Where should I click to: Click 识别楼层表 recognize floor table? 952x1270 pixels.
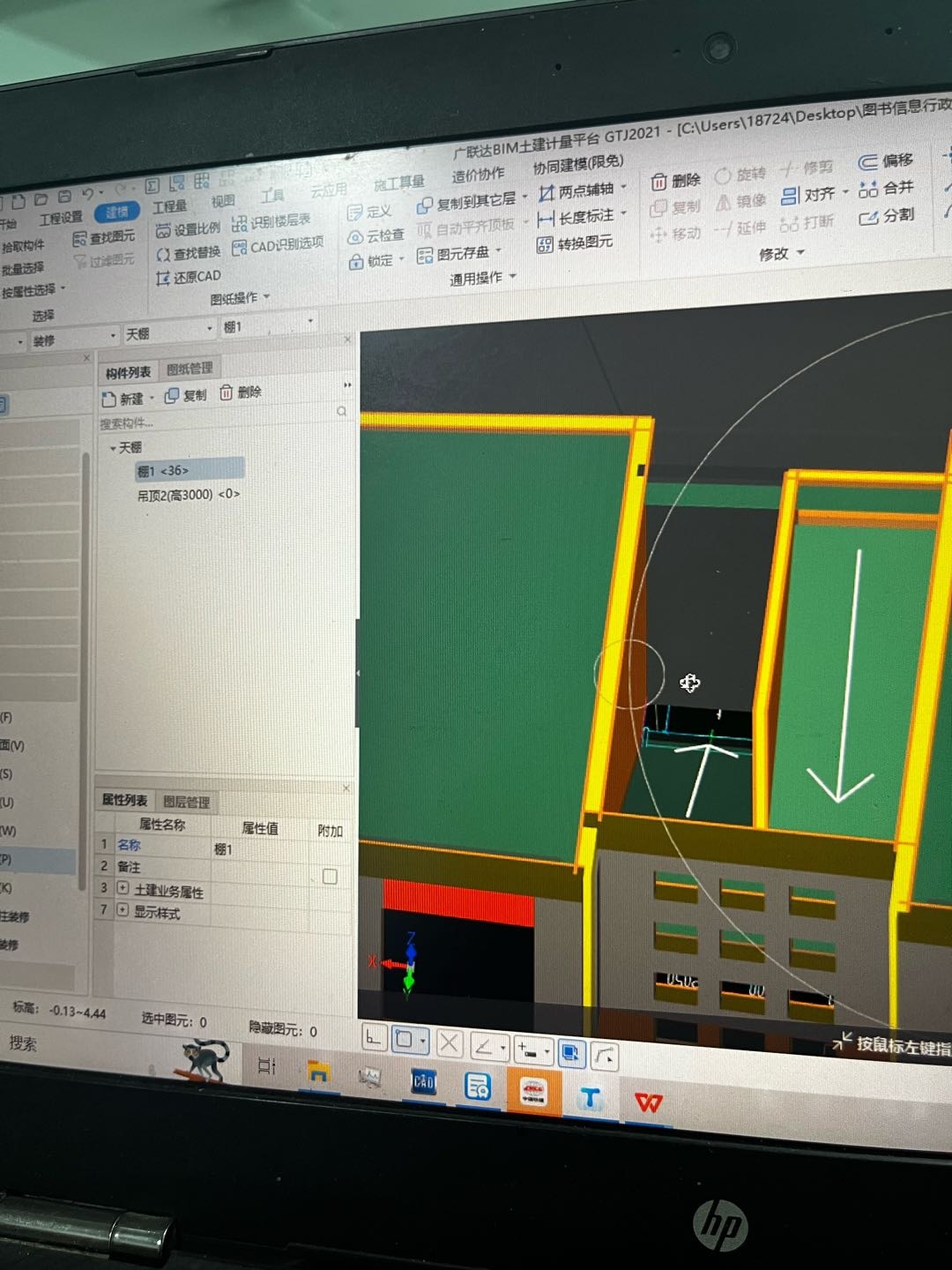pos(271,222)
